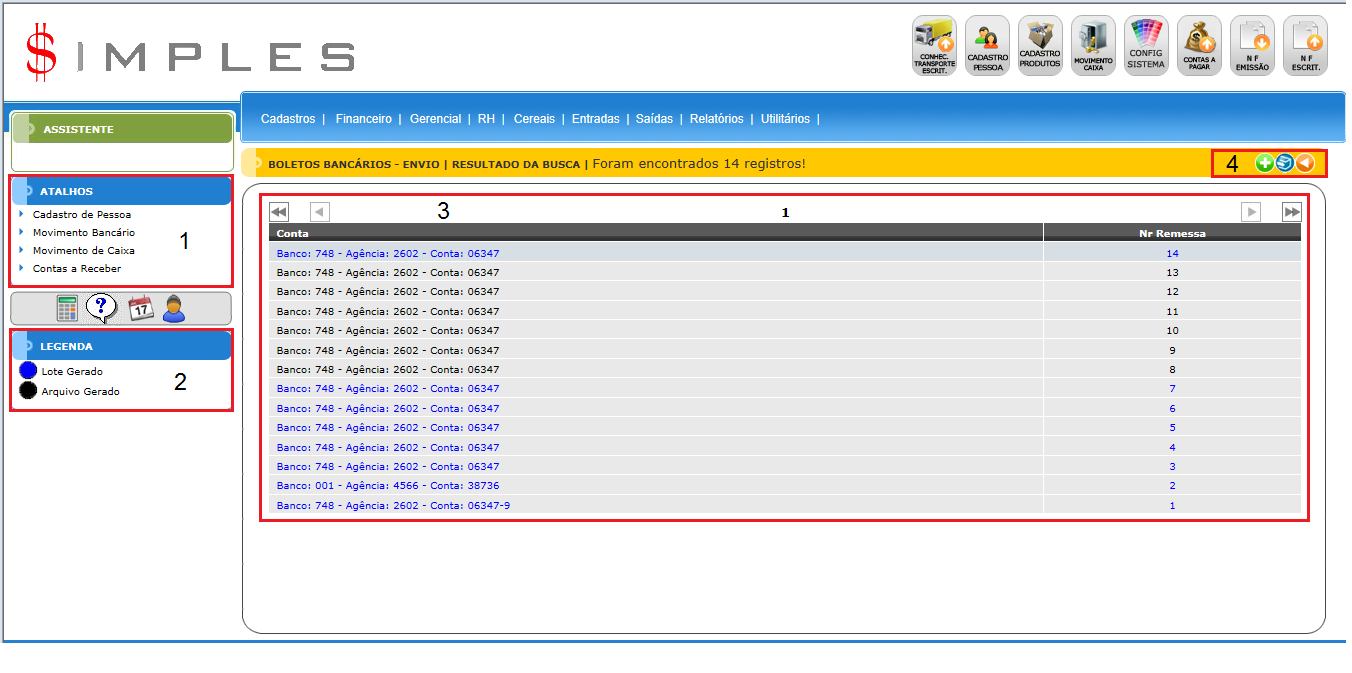Viewport: 1352px width, 673px height.
Task: Open Movimento Bancário shortcut link
Action: [83, 233]
